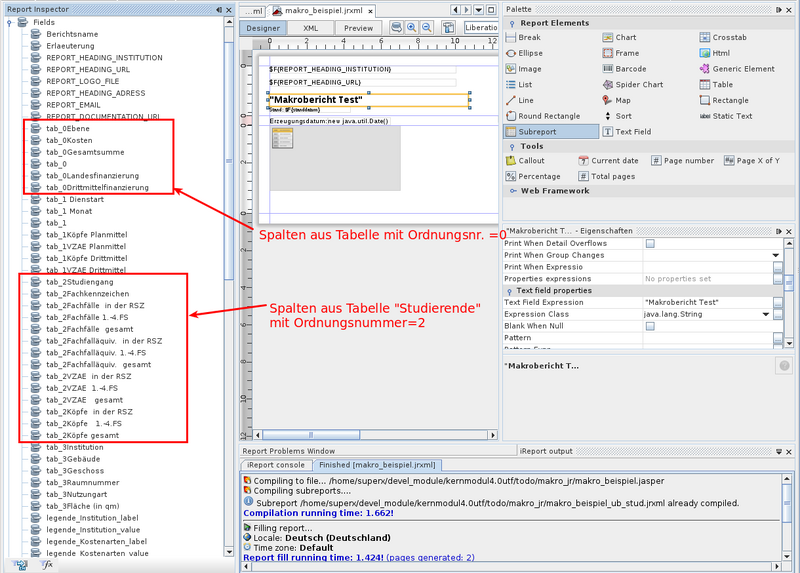
Task: Insert the Page number tool
Action: point(683,161)
